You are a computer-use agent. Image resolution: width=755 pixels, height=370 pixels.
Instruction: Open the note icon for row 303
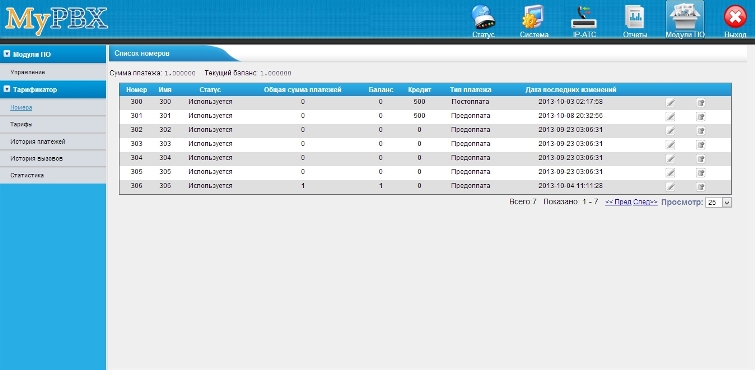[701, 145]
